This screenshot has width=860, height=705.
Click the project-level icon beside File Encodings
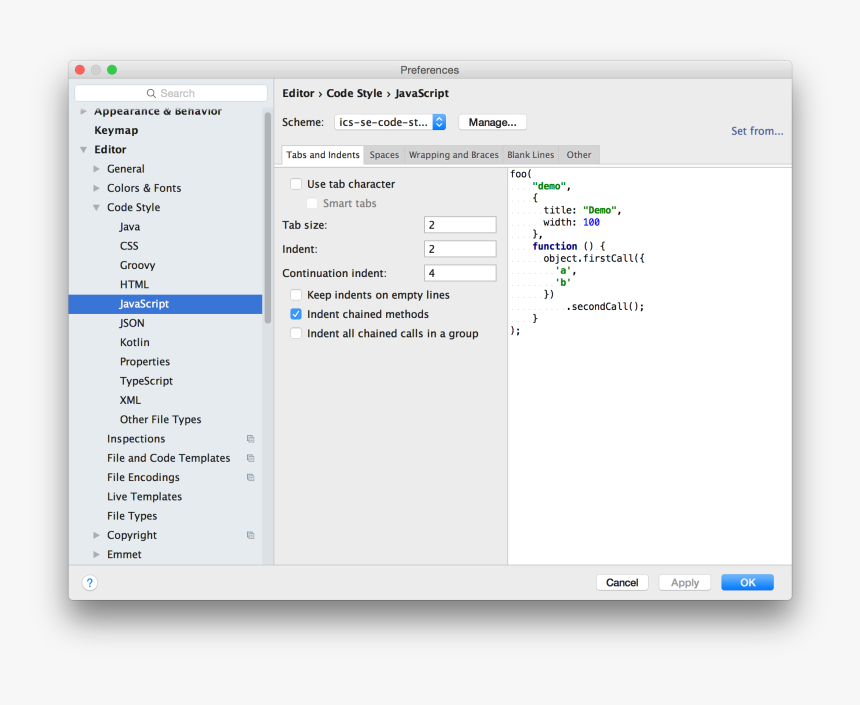tap(250, 478)
